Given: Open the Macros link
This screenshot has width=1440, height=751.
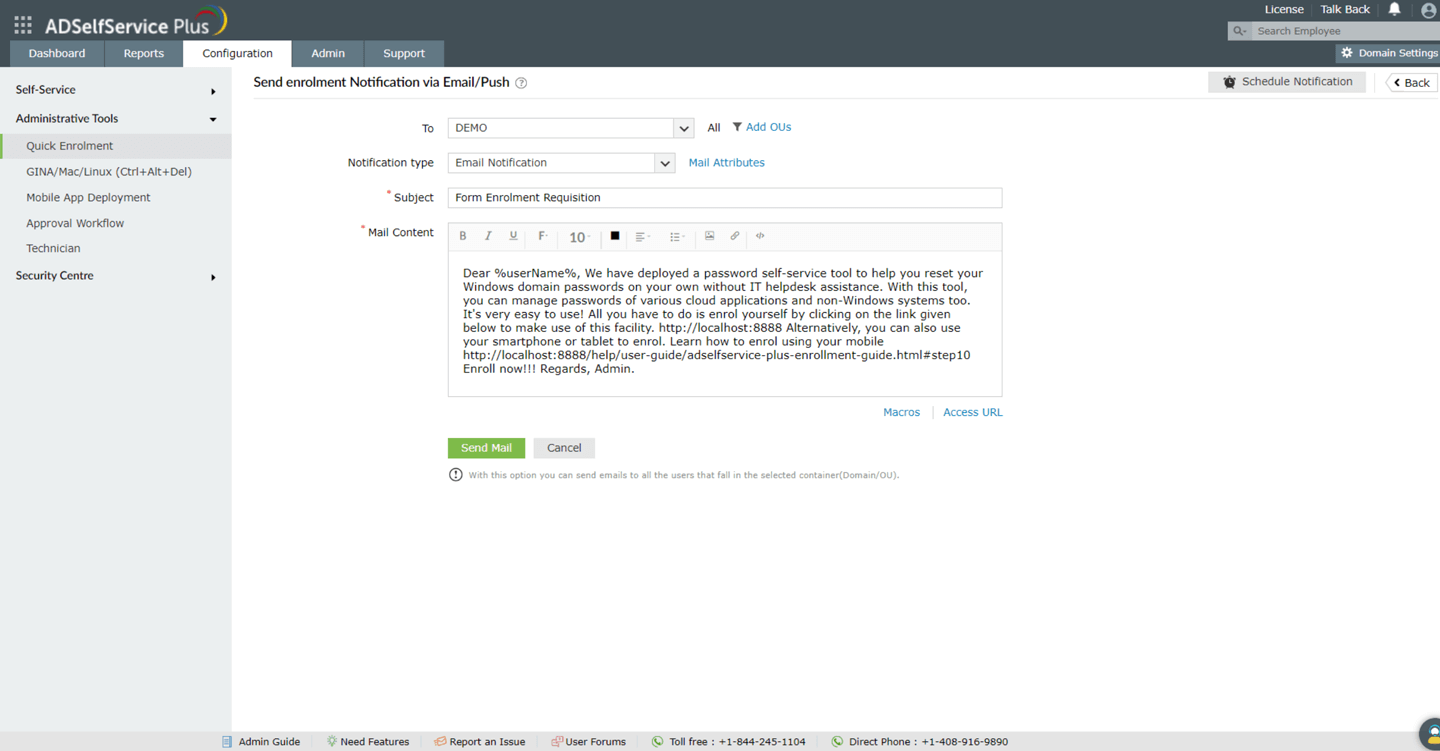Looking at the screenshot, I should coord(901,412).
